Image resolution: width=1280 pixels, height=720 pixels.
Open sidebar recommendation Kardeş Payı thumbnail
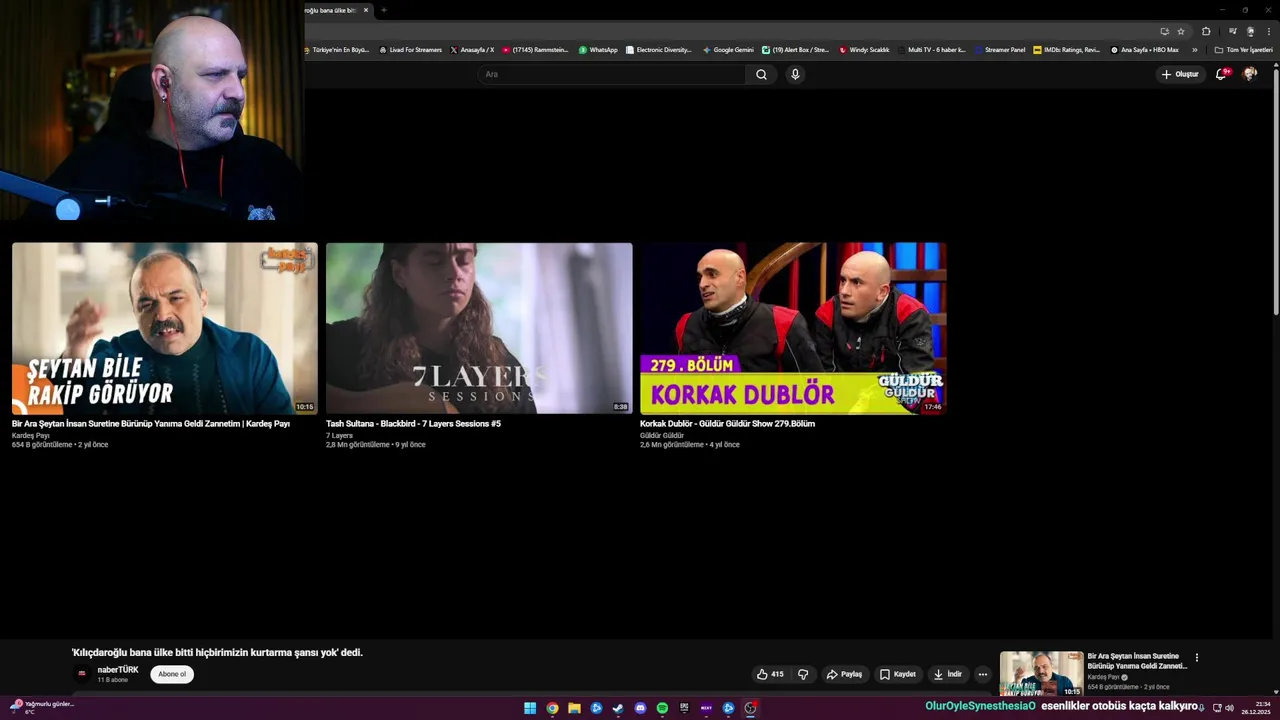pos(1041,674)
